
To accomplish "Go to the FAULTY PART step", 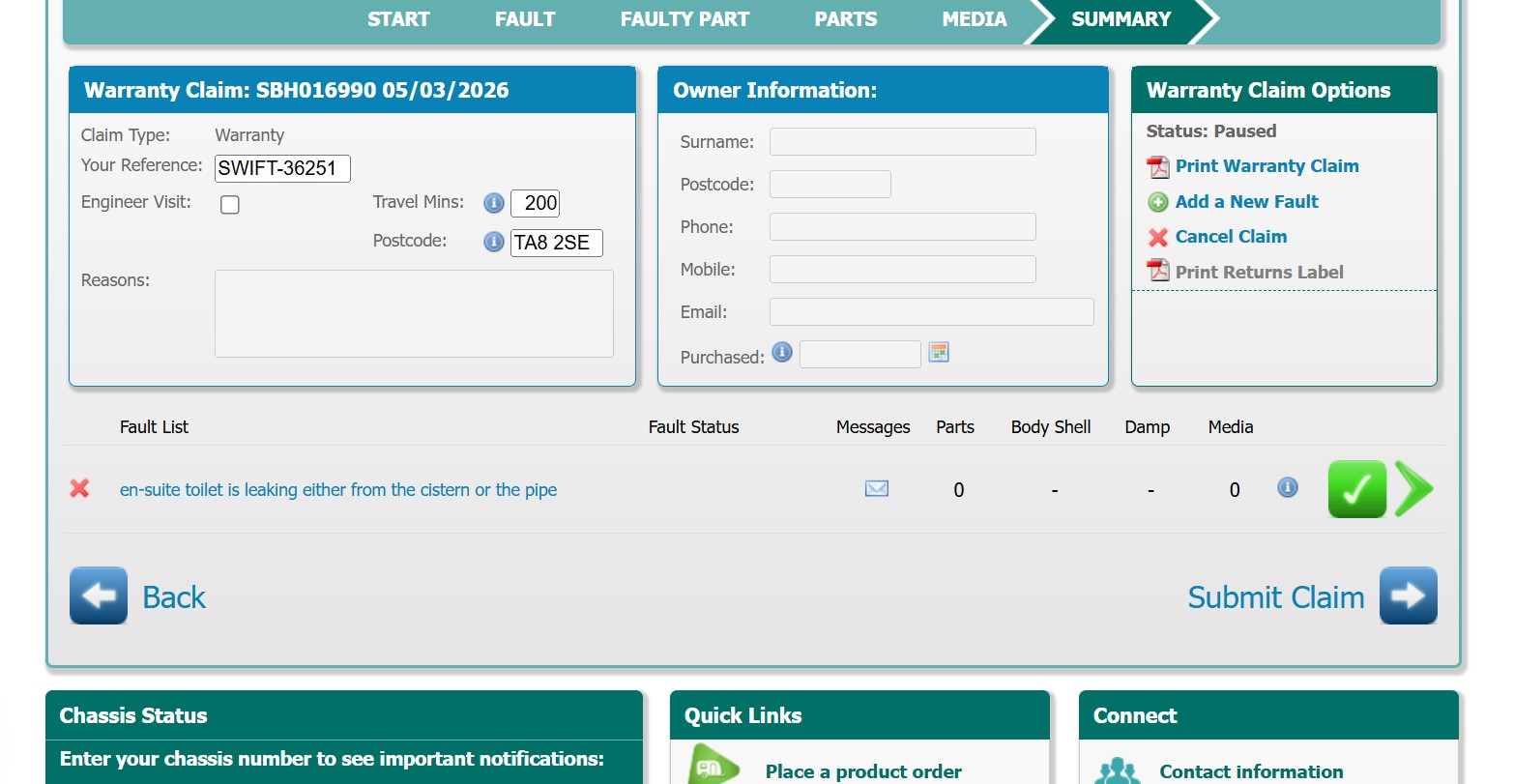I will [684, 19].
